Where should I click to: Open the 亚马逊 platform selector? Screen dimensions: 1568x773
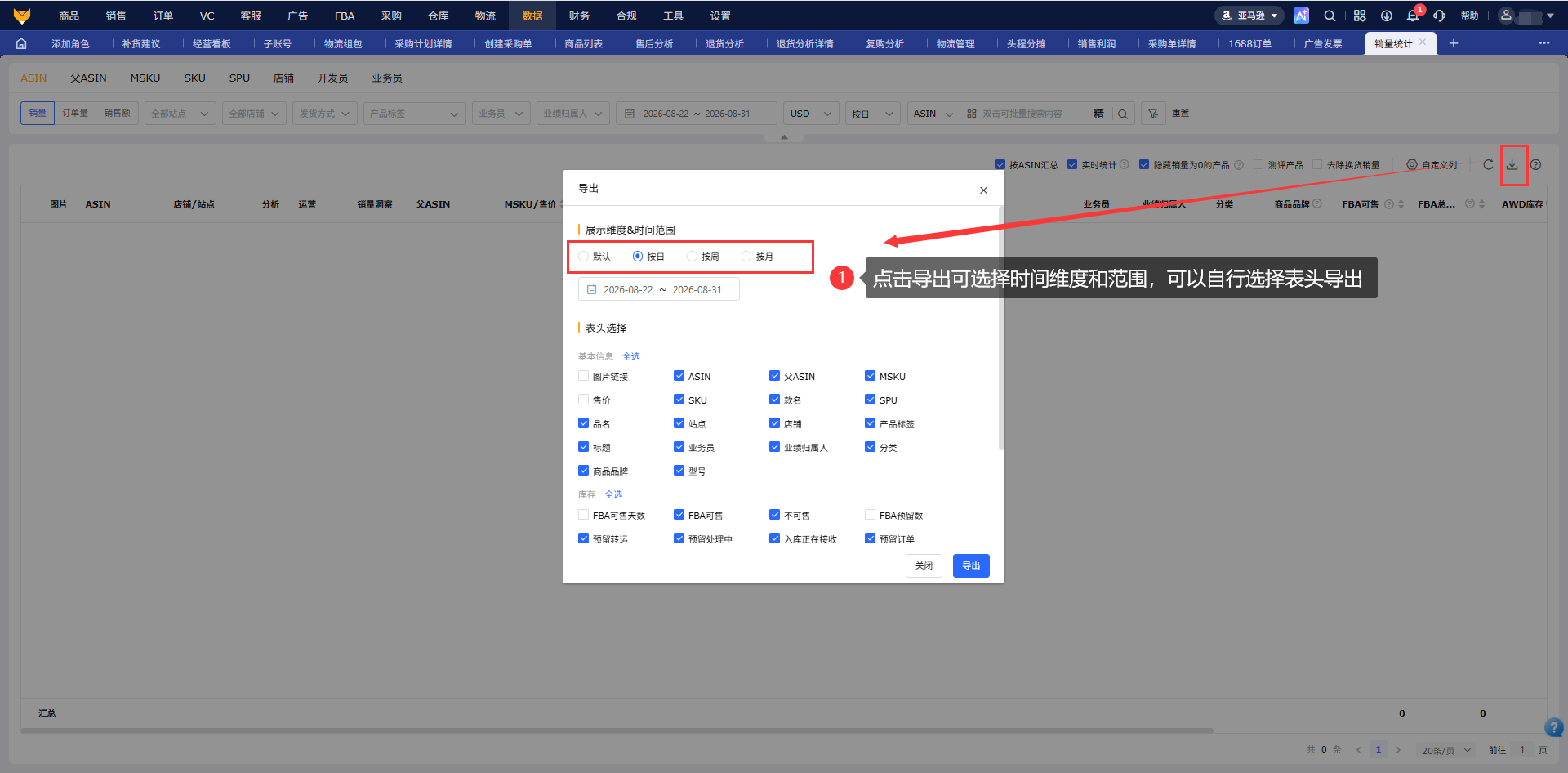[1249, 16]
